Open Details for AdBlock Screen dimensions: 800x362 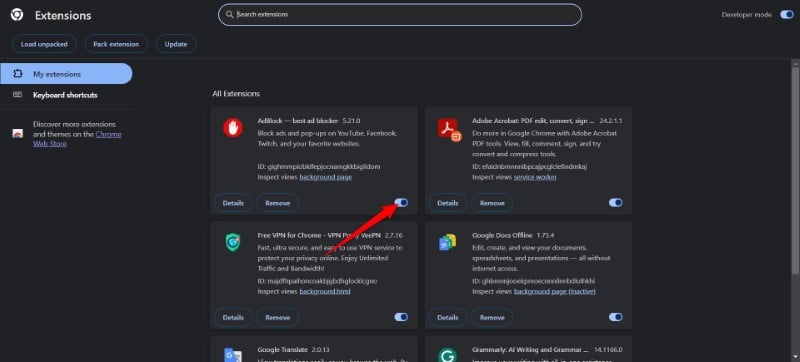[x=233, y=203]
